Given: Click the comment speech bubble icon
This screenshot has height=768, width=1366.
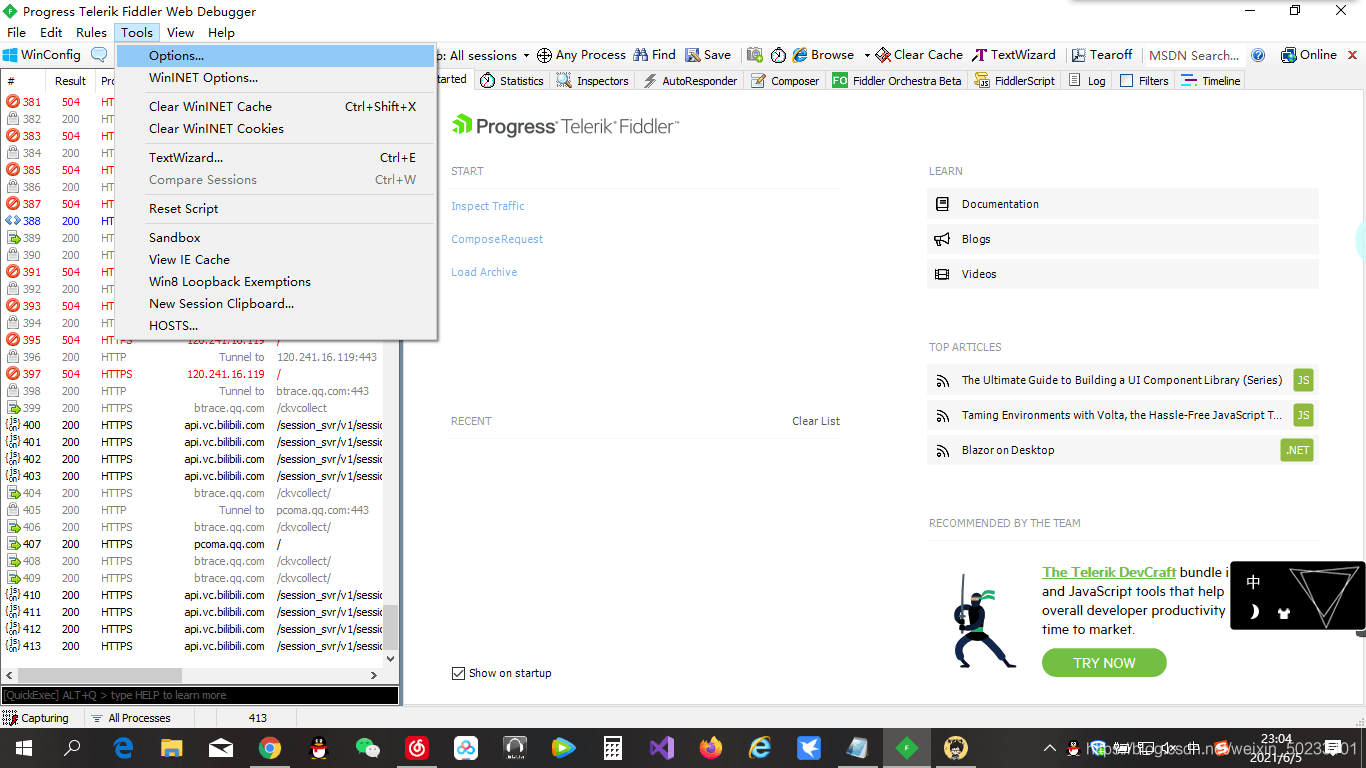Looking at the screenshot, I should 99,55.
